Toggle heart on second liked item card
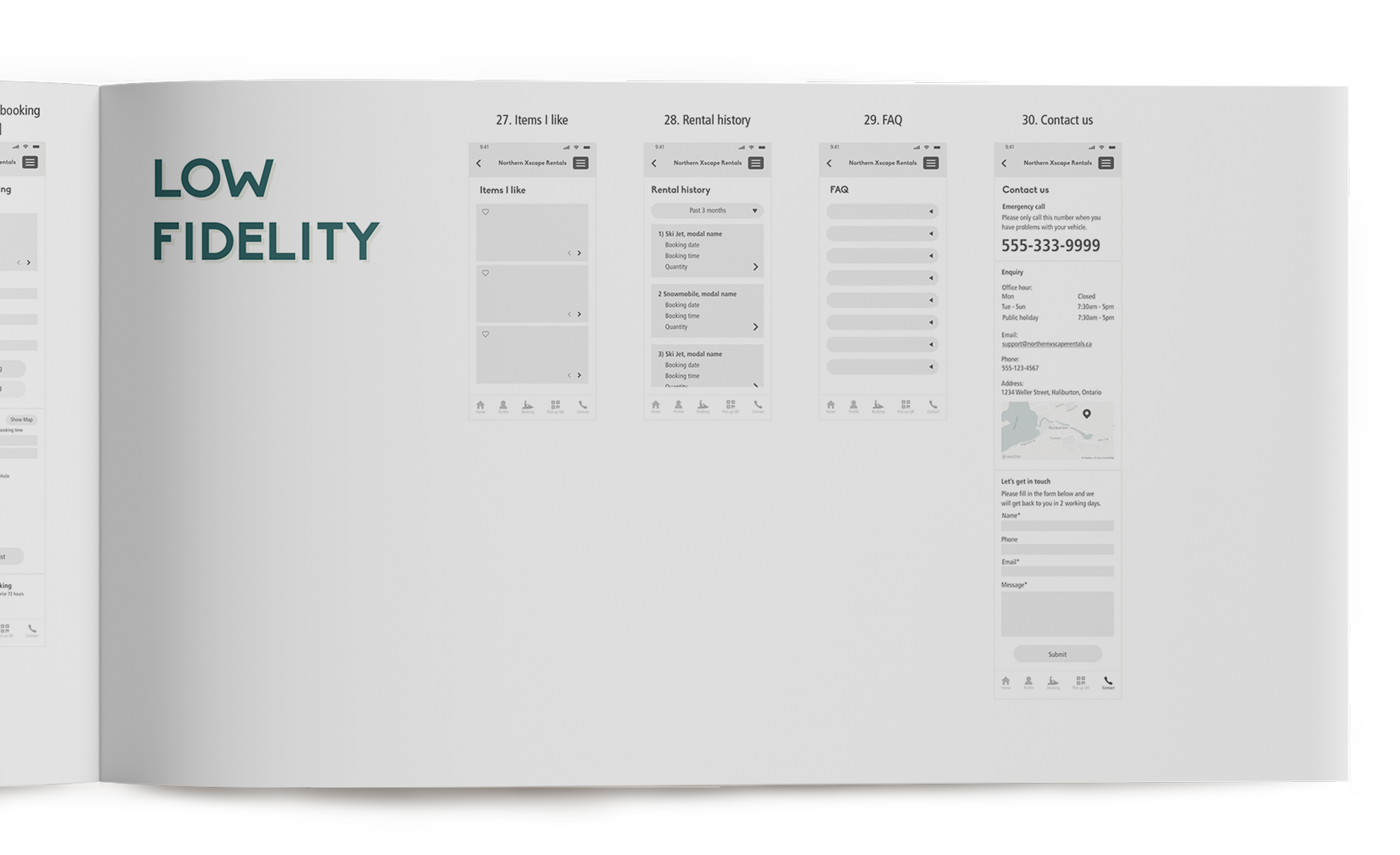Image resolution: width=1400 pixels, height=855 pixels. point(486,273)
